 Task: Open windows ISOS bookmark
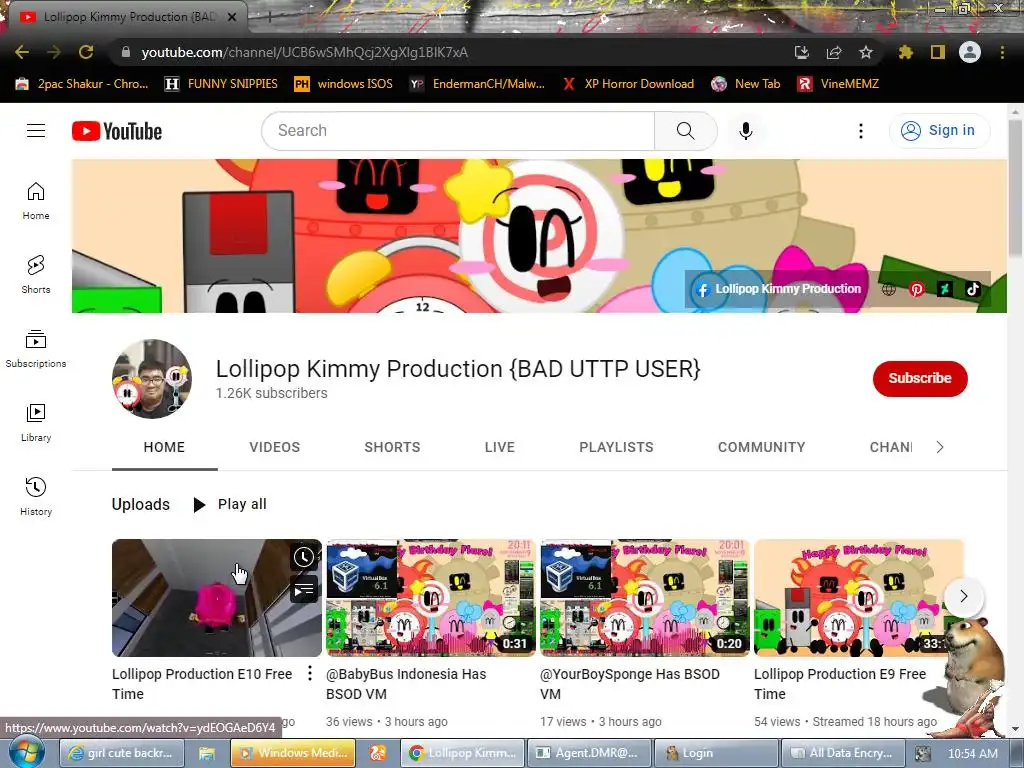pos(344,84)
